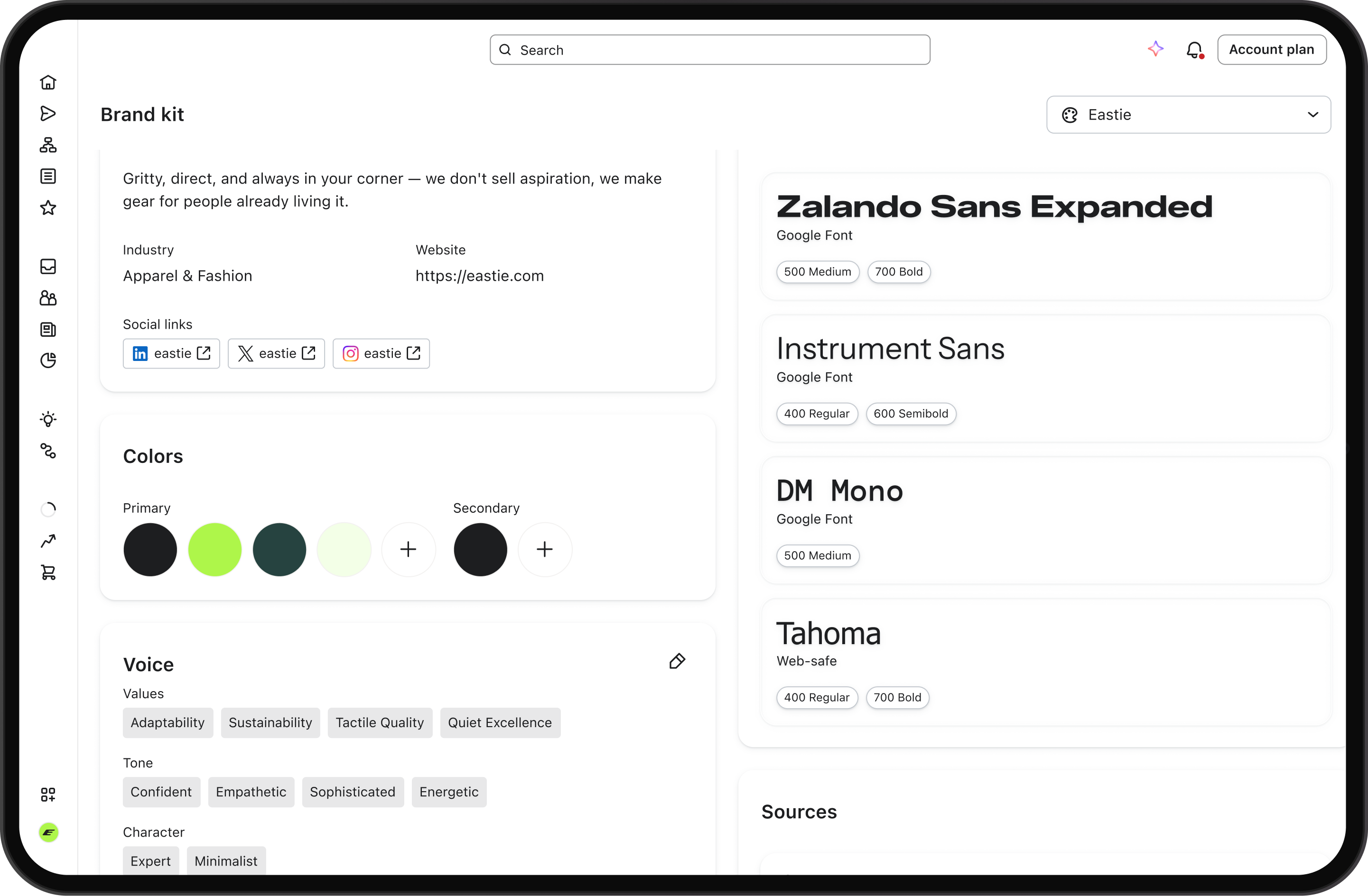Open the star favorites sidebar icon
Image resolution: width=1368 pixels, height=896 pixels.
pyautogui.click(x=48, y=207)
